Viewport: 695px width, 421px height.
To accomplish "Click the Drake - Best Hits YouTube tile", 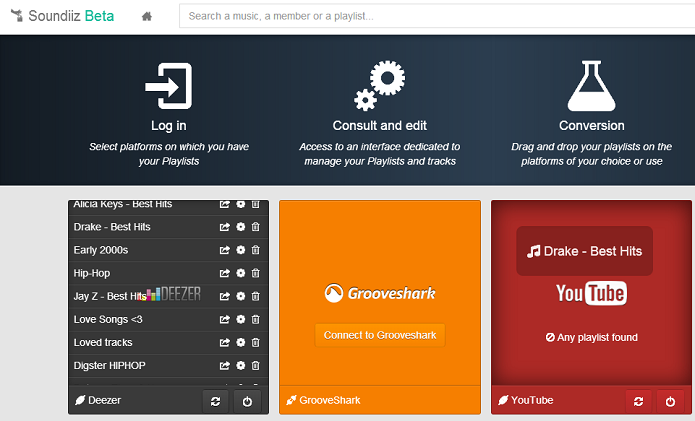I will pos(584,251).
